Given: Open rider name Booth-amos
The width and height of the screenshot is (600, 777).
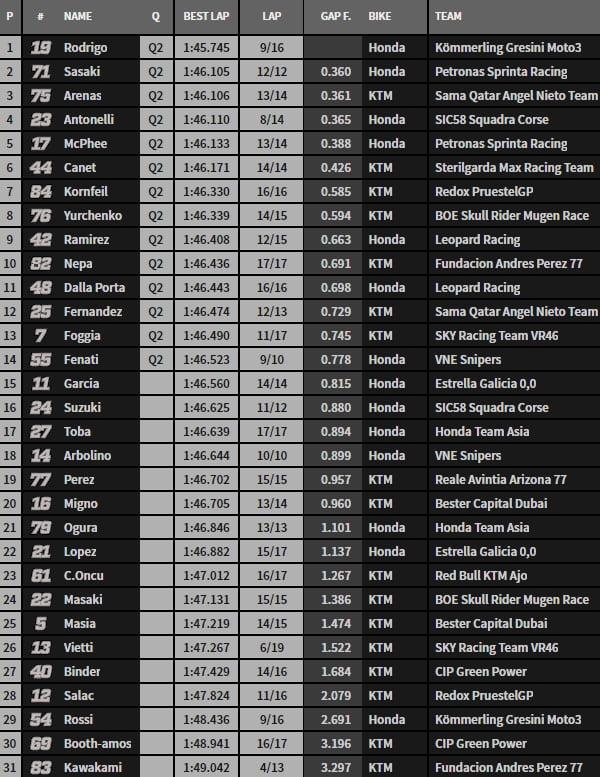Looking at the screenshot, I should pyautogui.click(x=96, y=744).
